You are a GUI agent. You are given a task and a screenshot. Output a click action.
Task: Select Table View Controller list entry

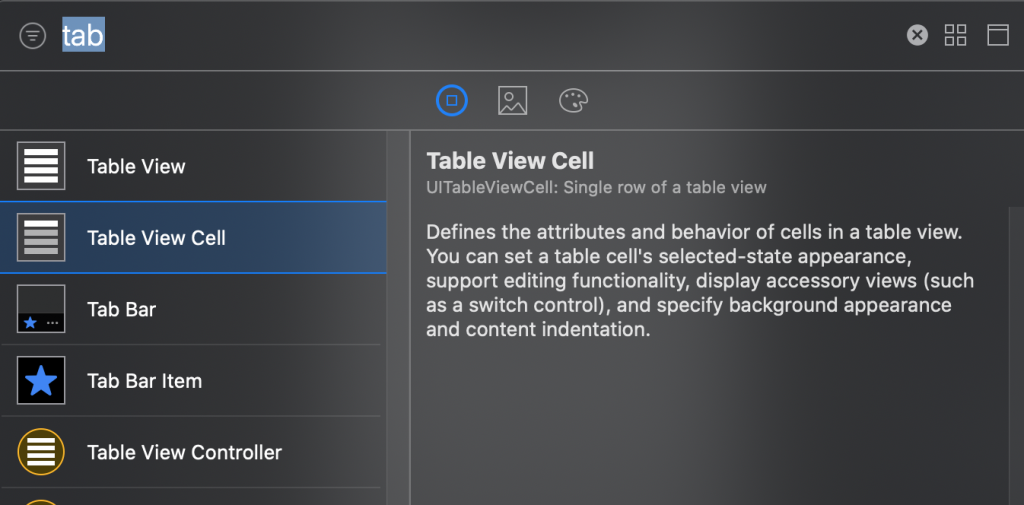(184, 453)
